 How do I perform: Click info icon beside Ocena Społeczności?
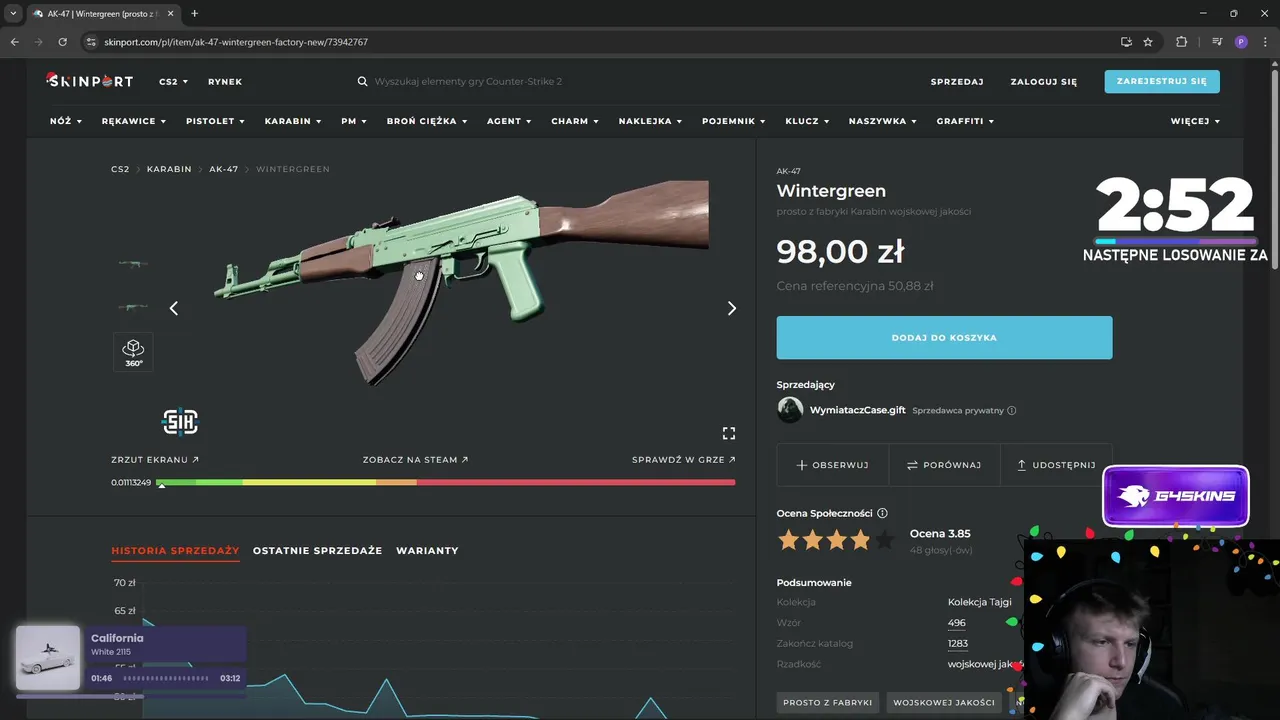click(x=882, y=513)
